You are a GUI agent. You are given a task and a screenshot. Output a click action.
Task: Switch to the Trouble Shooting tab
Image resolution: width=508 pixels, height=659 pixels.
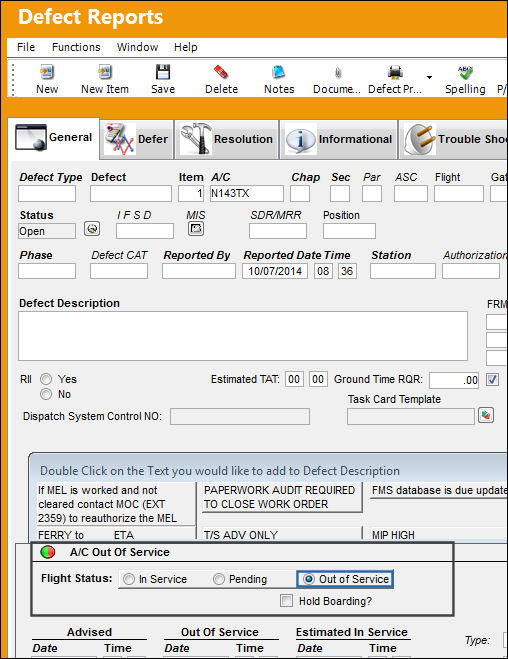coord(453,139)
